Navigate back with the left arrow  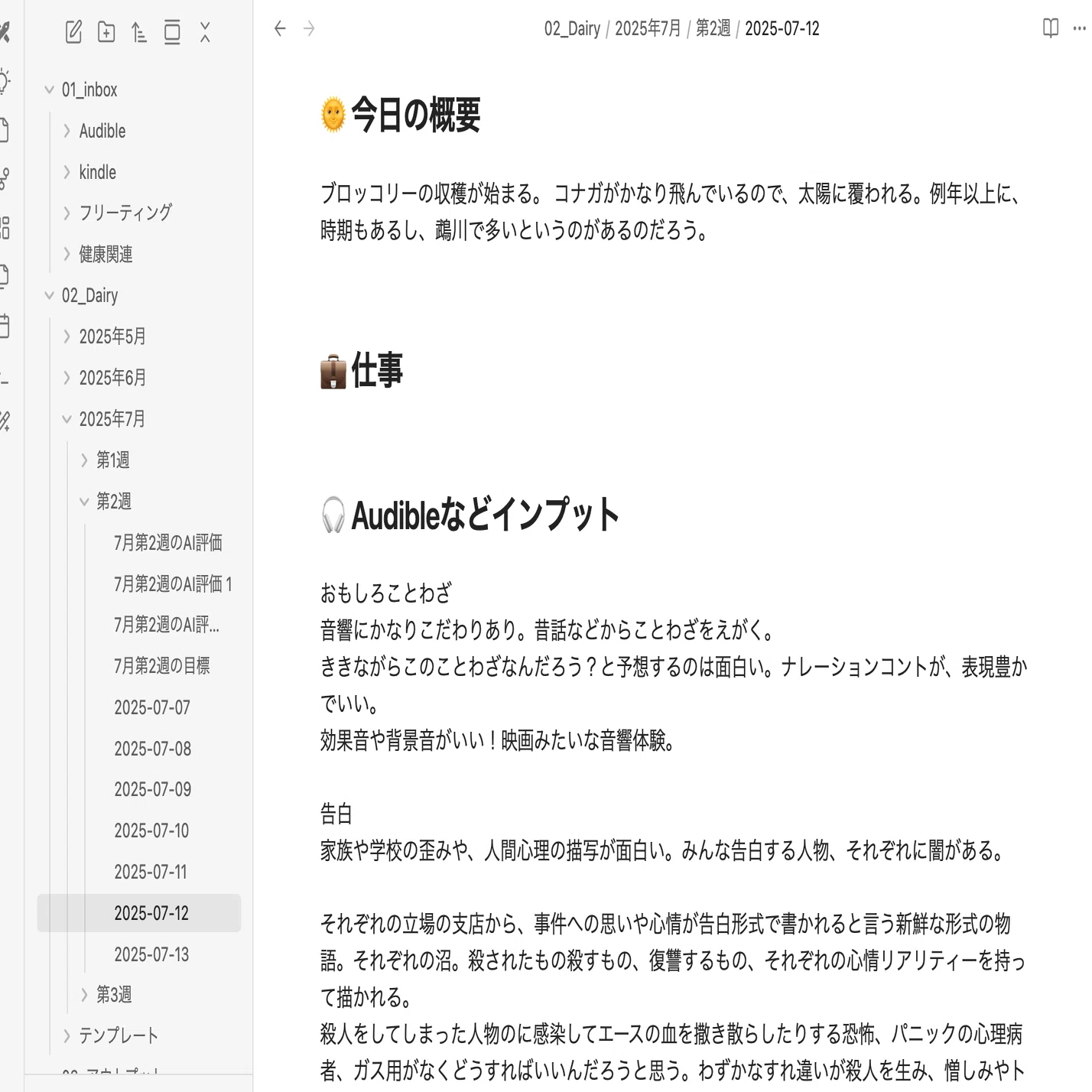tap(280, 29)
